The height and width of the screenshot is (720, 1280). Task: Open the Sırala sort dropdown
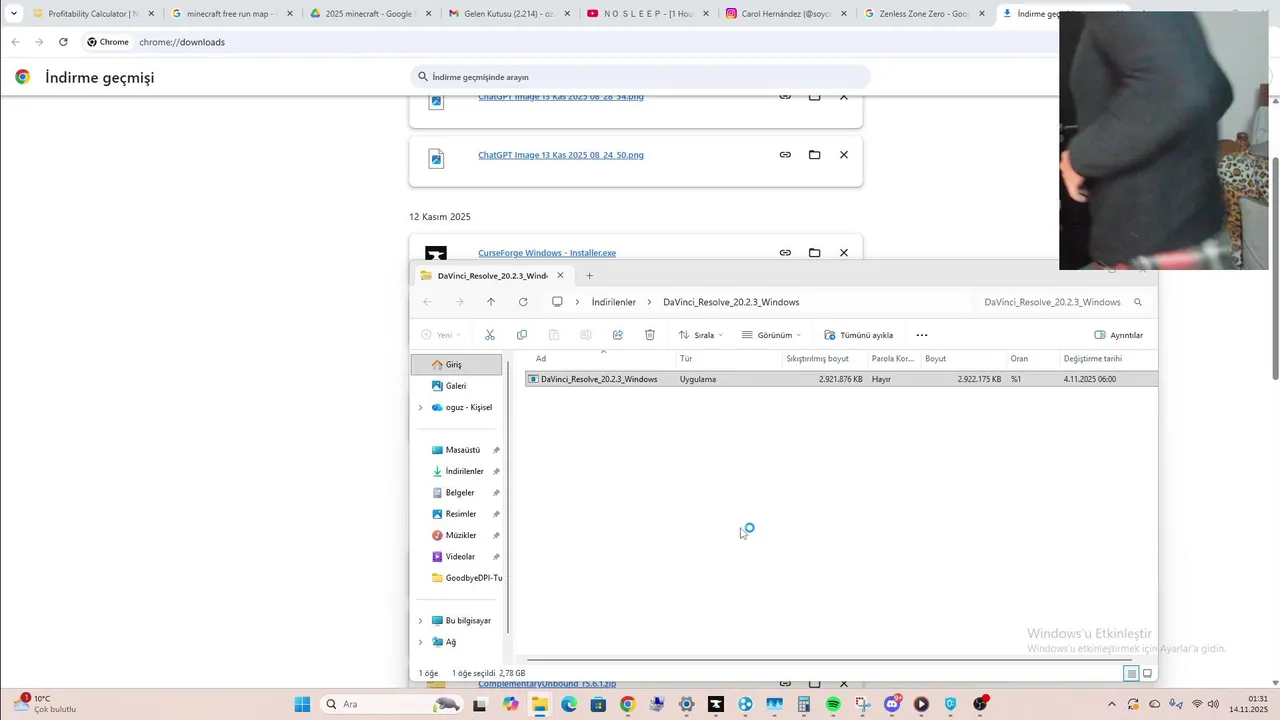[x=701, y=335]
